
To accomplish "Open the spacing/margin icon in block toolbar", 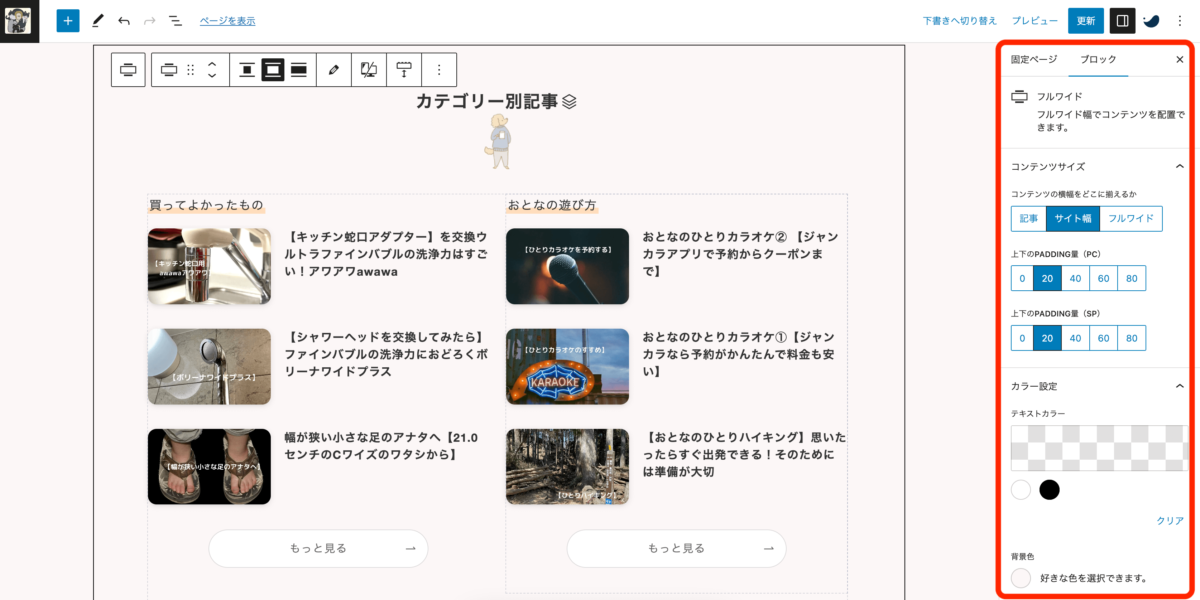I will tap(404, 70).
